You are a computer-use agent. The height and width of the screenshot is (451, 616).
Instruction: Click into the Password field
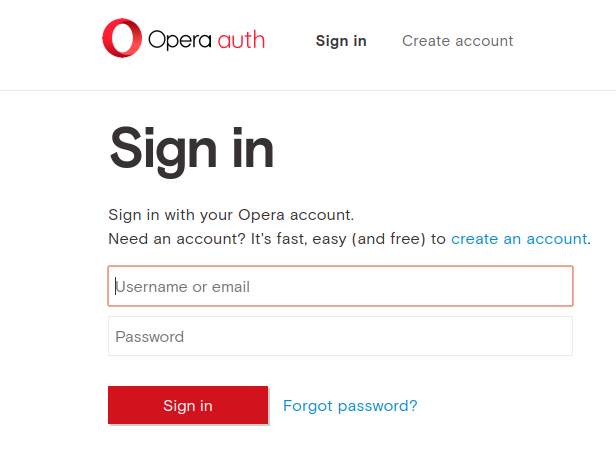(341, 336)
